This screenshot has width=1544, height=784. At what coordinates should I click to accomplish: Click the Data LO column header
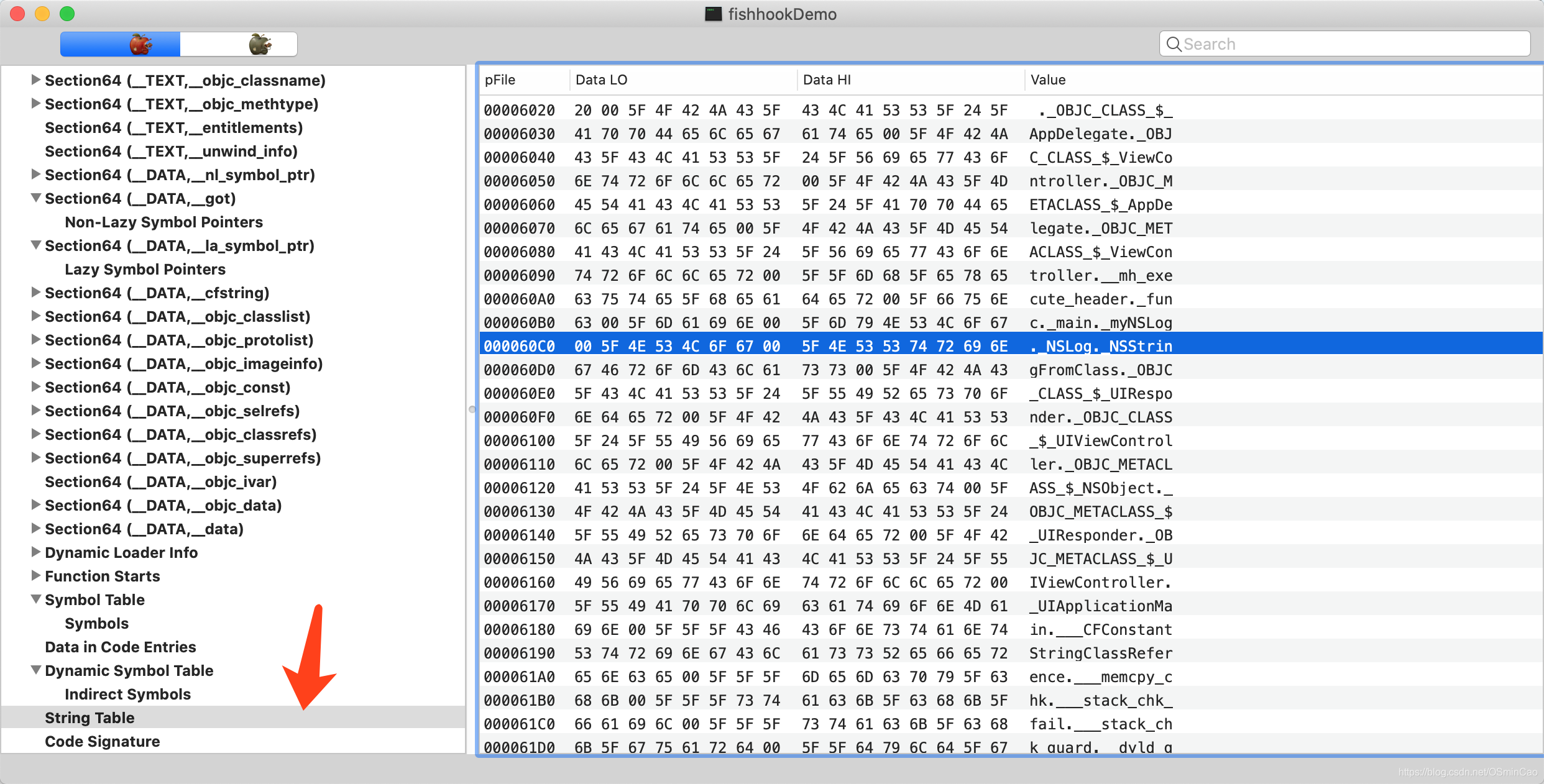[684, 80]
